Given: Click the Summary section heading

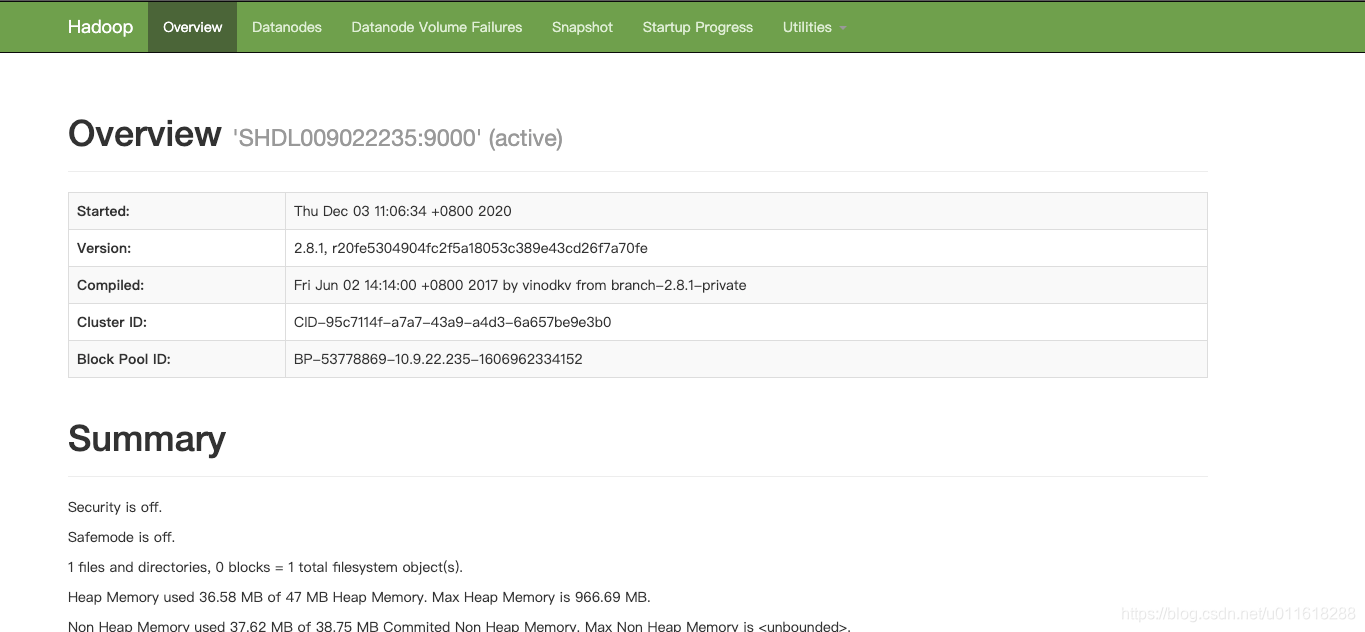Looking at the screenshot, I should pos(147,439).
